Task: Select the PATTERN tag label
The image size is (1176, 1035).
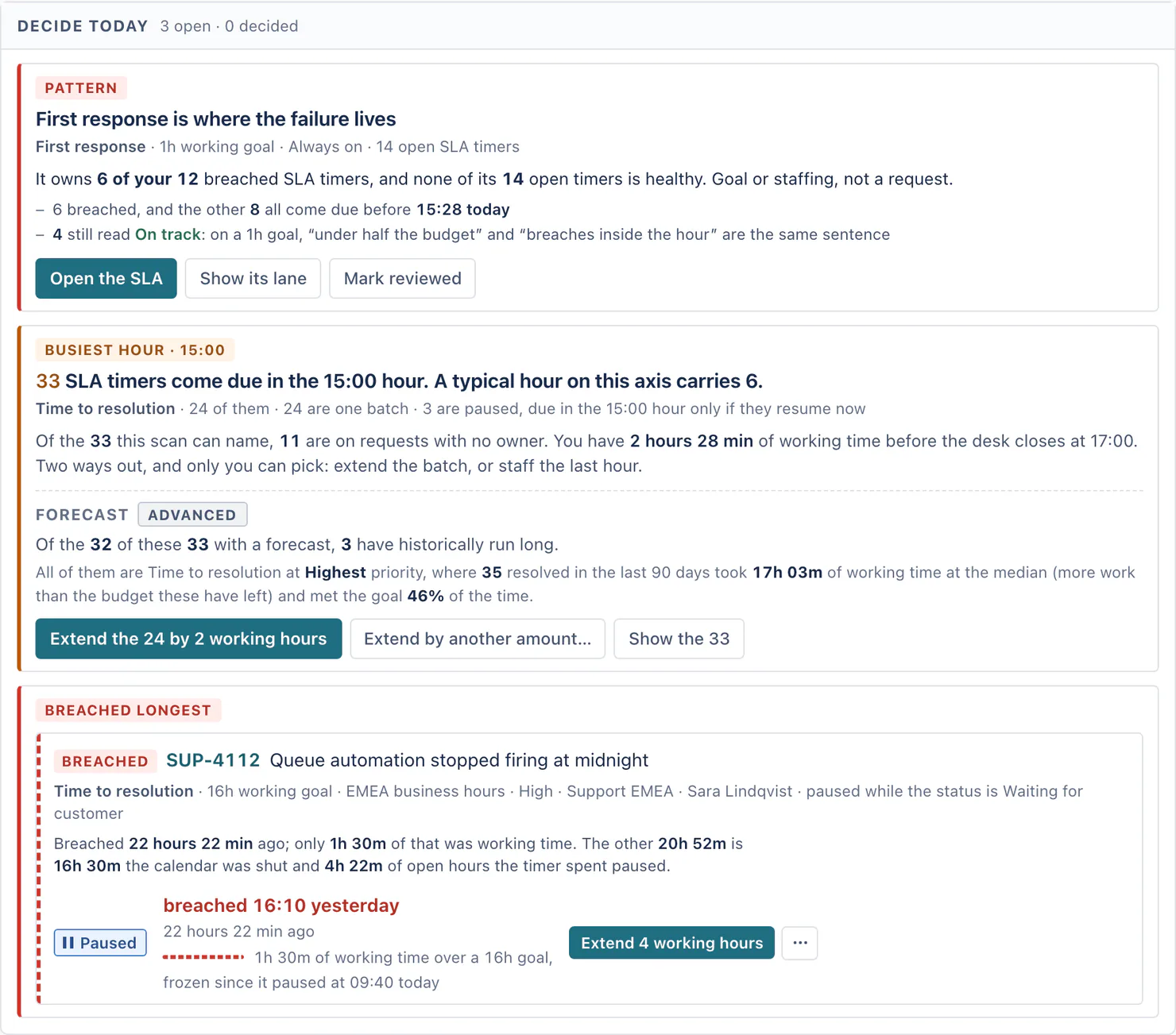Action: click(81, 88)
